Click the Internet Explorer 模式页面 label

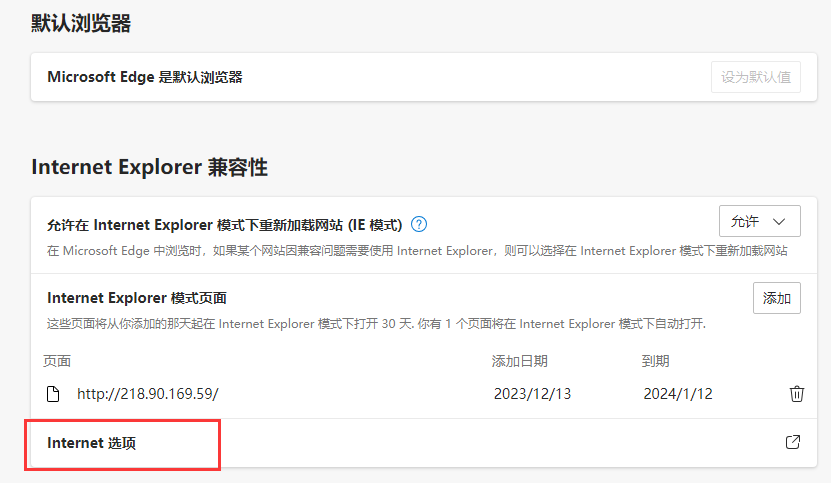click(x=137, y=298)
